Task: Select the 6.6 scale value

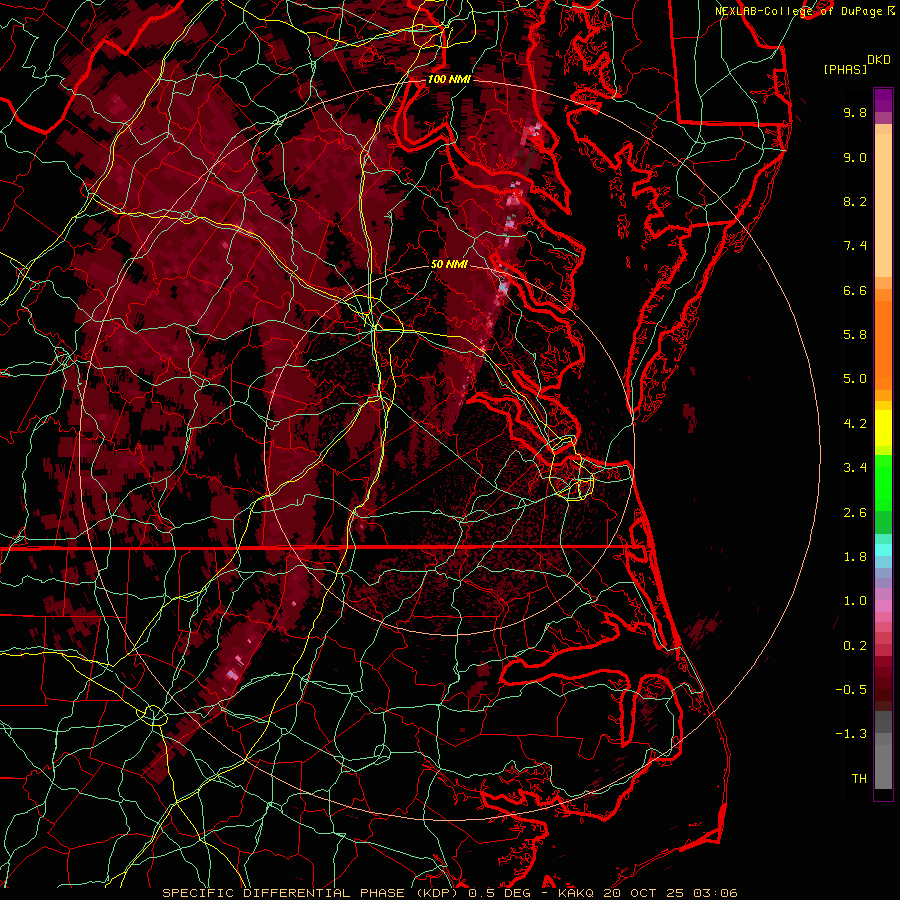Action: point(855,290)
